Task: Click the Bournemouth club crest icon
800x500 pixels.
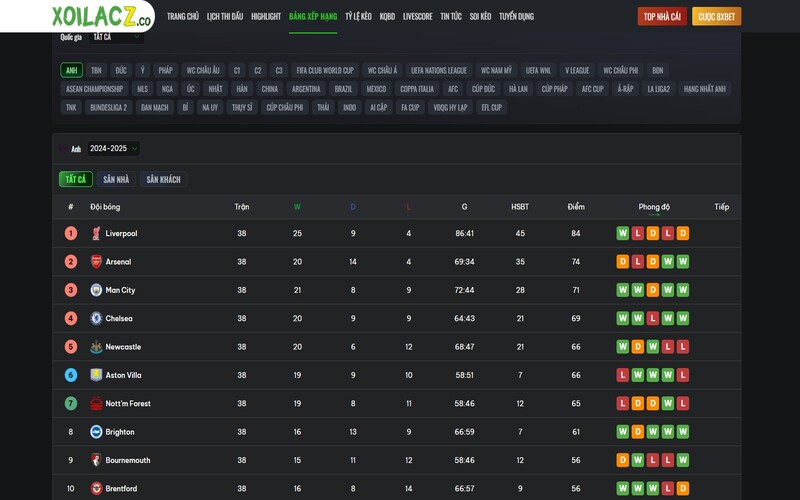Action: (96, 460)
